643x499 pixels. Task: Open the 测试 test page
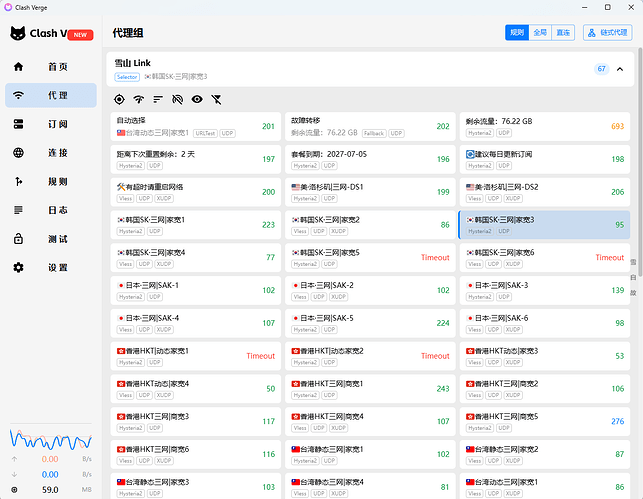pyautogui.click(x=51, y=239)
